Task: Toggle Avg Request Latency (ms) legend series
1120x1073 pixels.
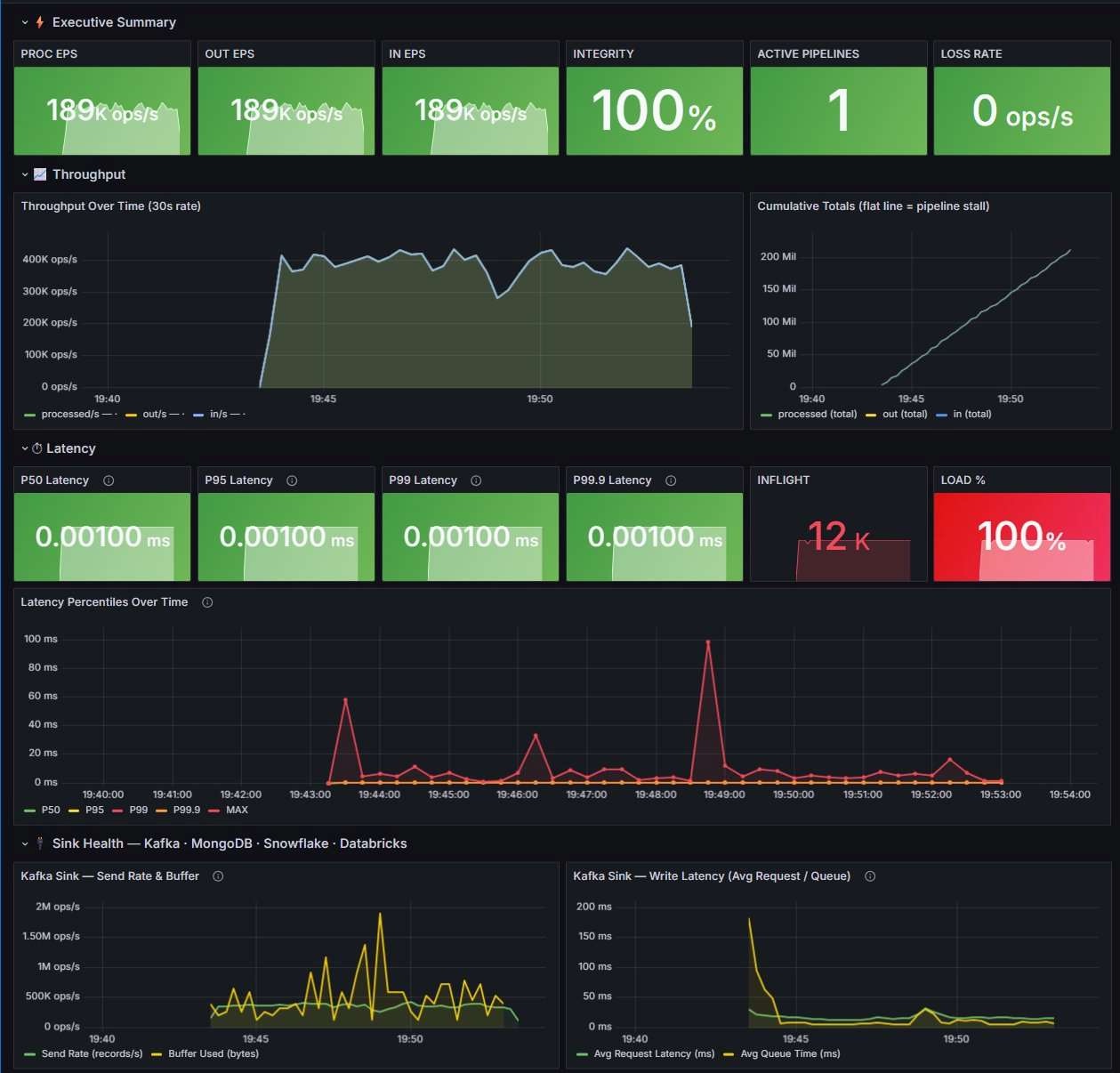Action: (x=654, y=1053)
